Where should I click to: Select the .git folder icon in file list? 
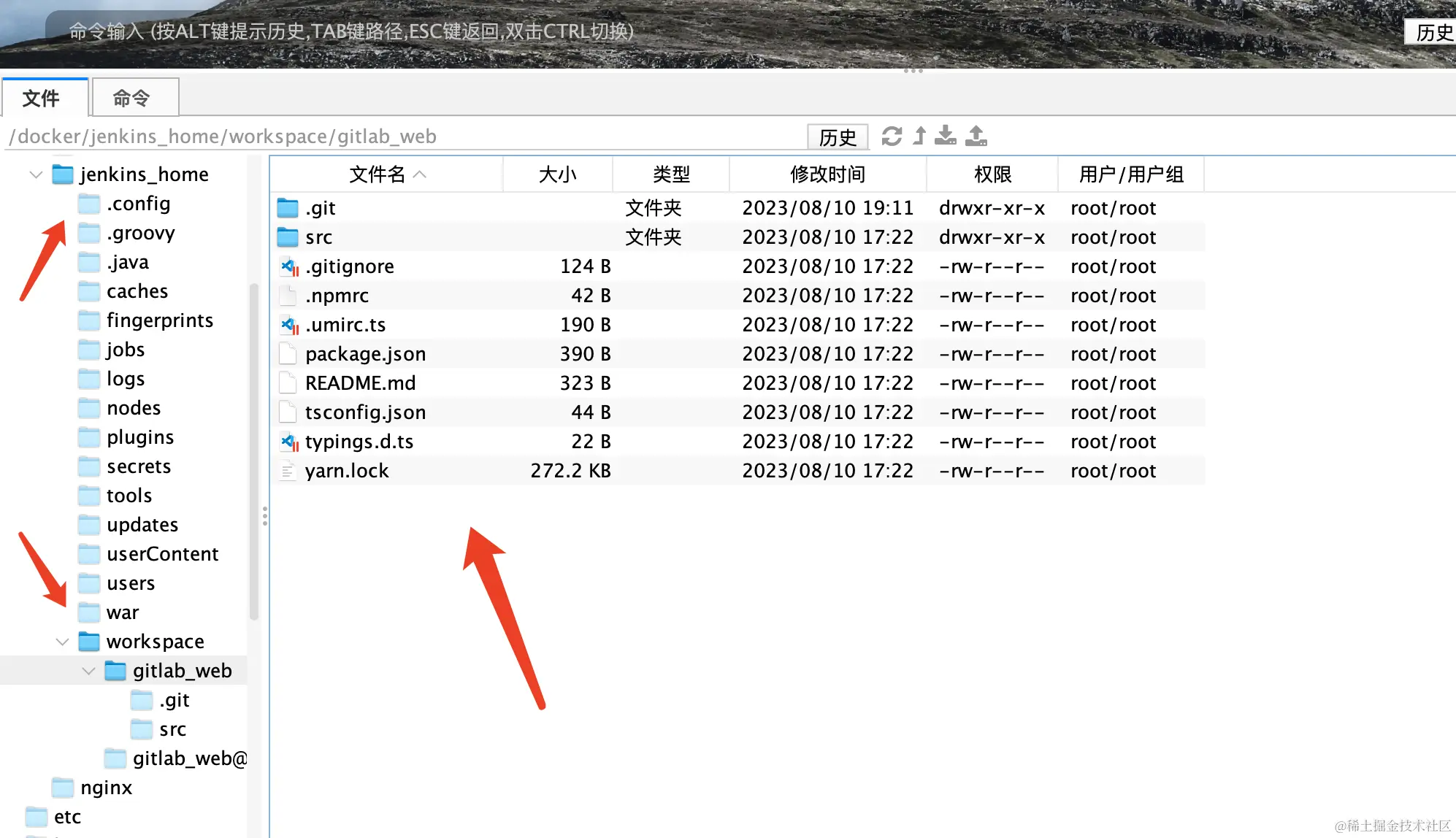[x=288, y=208]
